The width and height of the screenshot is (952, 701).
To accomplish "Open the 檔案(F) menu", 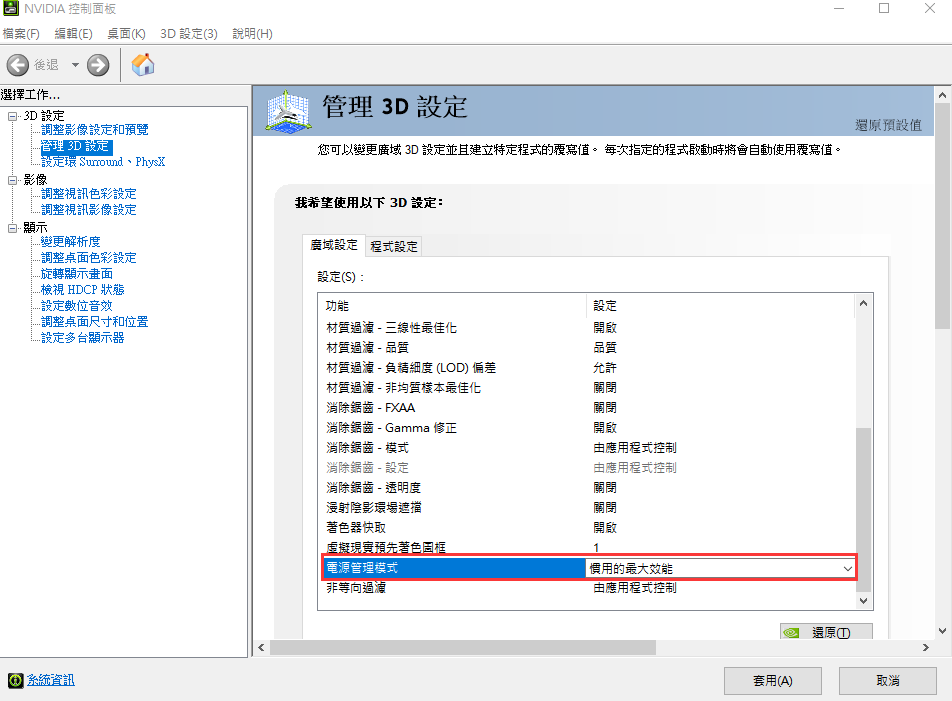I will 21,34.
